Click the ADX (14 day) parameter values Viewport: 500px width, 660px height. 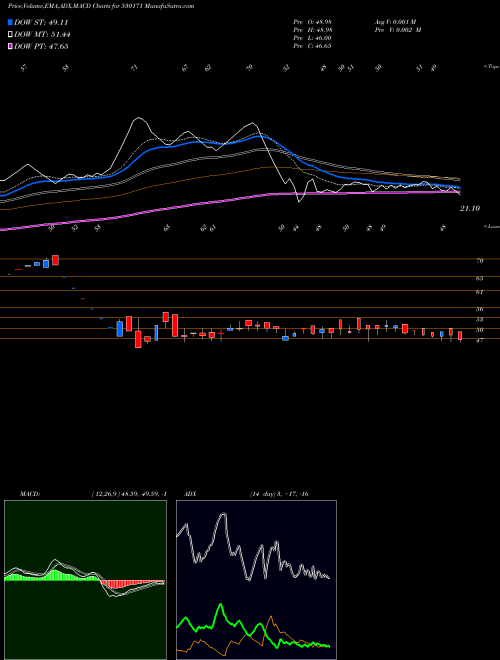(279, 494)
